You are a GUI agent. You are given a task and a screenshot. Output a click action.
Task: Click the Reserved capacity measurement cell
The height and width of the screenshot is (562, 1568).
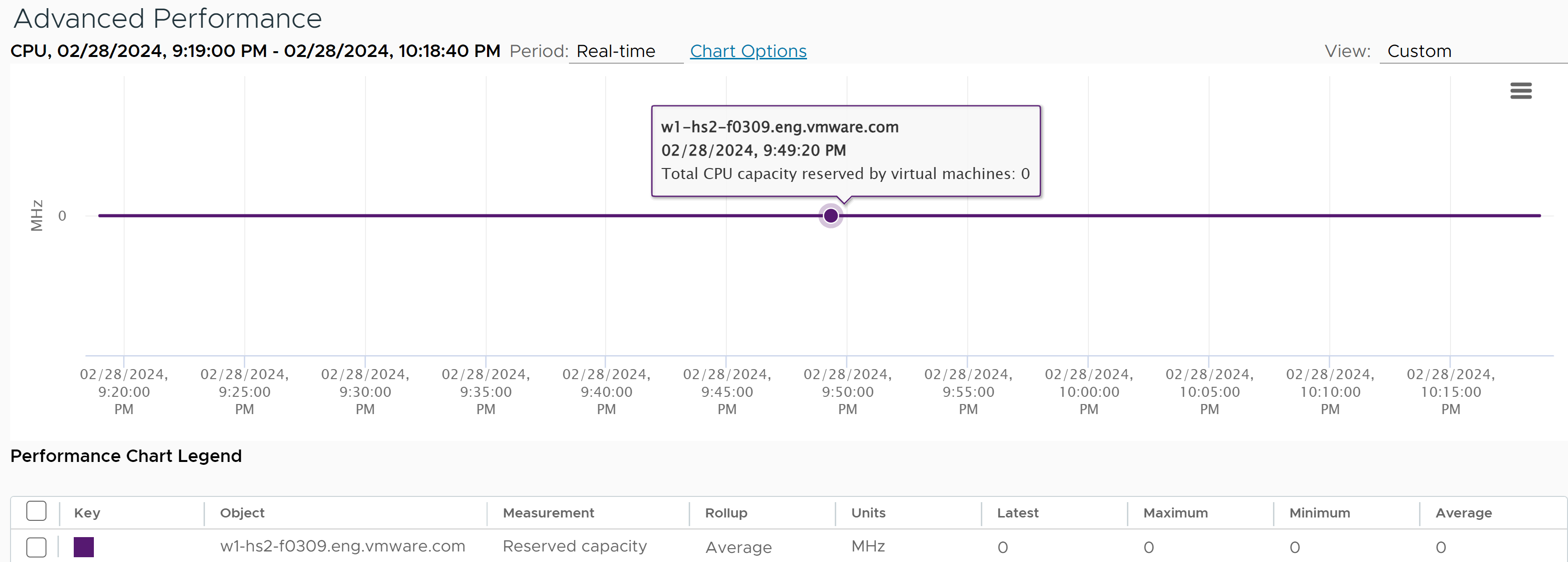575,546
